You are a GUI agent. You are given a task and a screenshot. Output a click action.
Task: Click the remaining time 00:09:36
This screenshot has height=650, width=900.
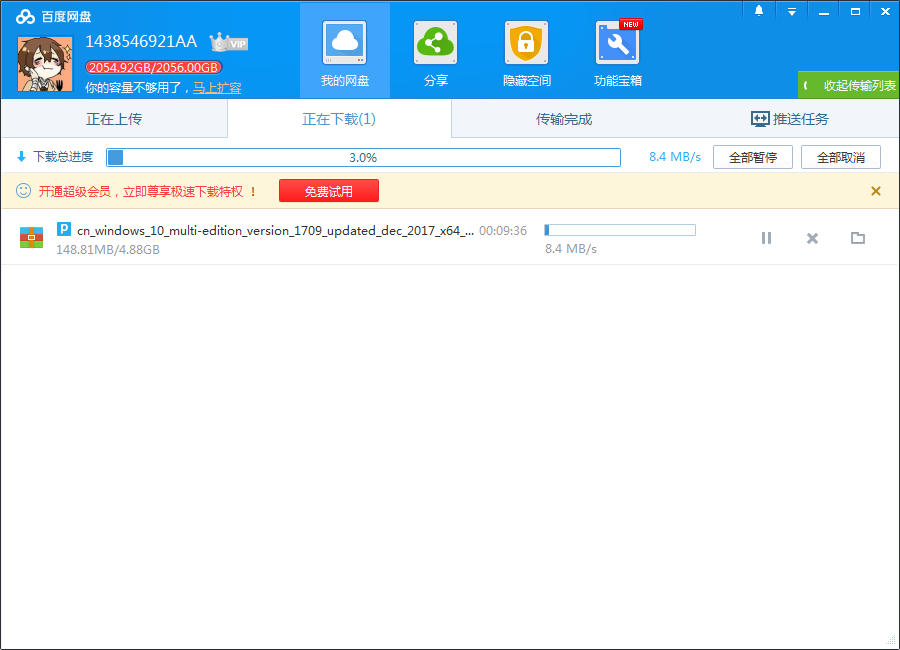503,231
